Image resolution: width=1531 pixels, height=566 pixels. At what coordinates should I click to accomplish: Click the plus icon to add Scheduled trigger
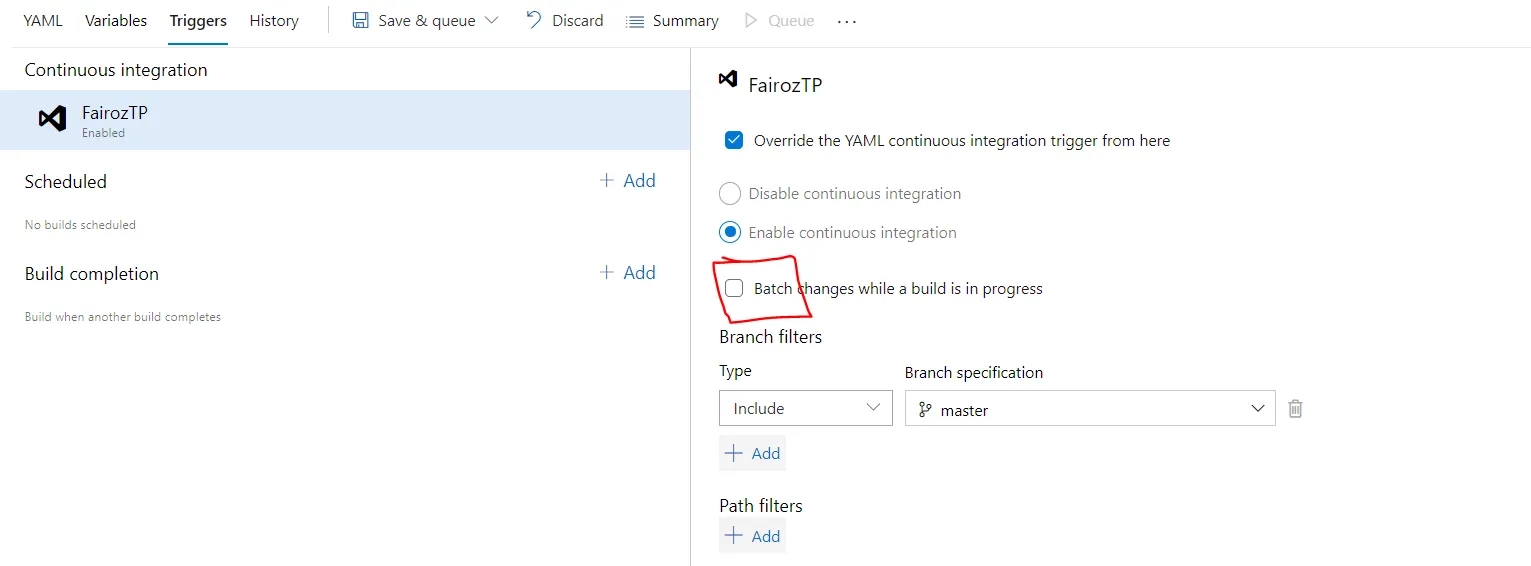click(x=606, y=181)
